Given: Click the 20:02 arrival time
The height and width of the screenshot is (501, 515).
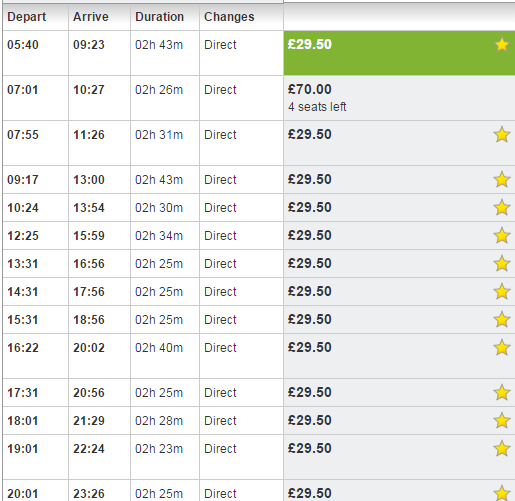Looking at the screenshot, I should pos(89,348).
